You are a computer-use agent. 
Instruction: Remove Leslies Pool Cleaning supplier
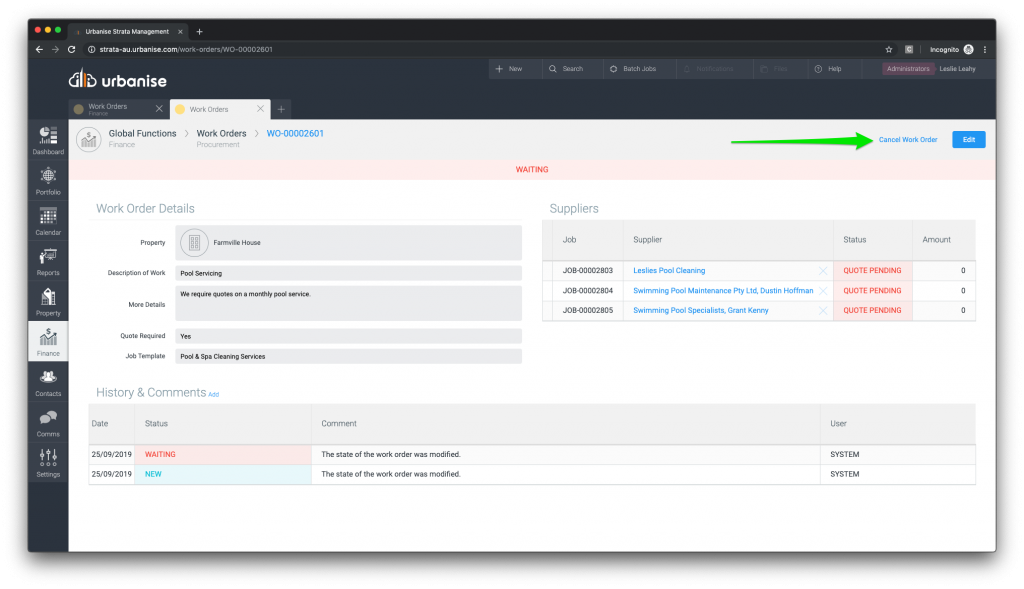coord(823,271)
